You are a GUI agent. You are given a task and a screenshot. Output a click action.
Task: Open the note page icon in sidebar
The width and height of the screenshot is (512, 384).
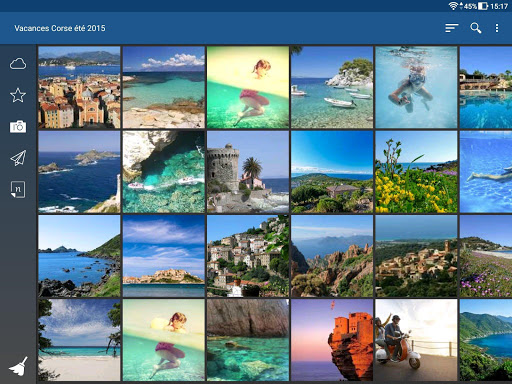pyautogui.click(x=18, y=189)
